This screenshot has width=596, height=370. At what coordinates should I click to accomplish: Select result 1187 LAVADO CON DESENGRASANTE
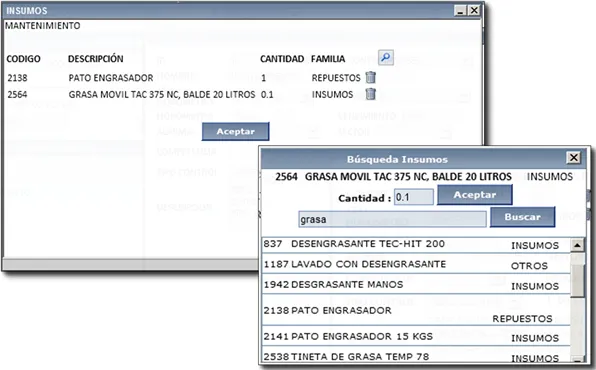416,264
